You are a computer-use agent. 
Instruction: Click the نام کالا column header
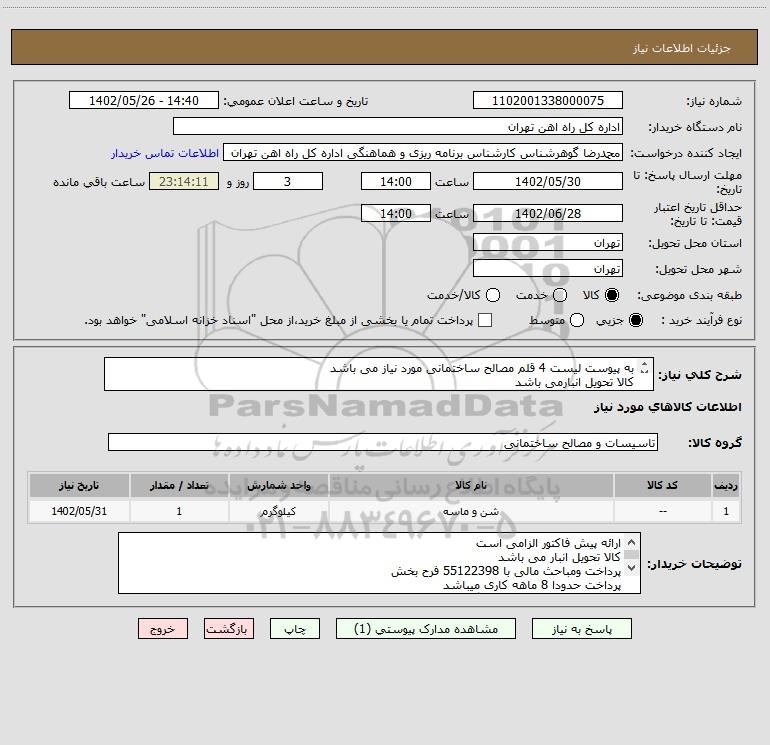[470, 485]
